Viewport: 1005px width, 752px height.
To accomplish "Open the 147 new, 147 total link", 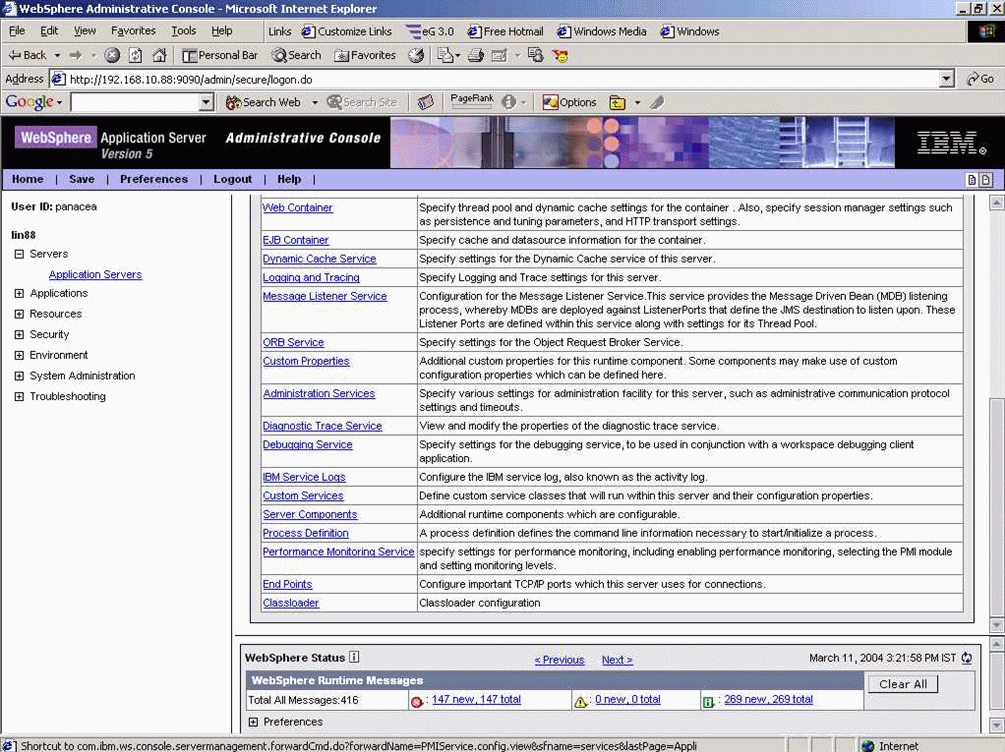I will click(x=476, y=699).
